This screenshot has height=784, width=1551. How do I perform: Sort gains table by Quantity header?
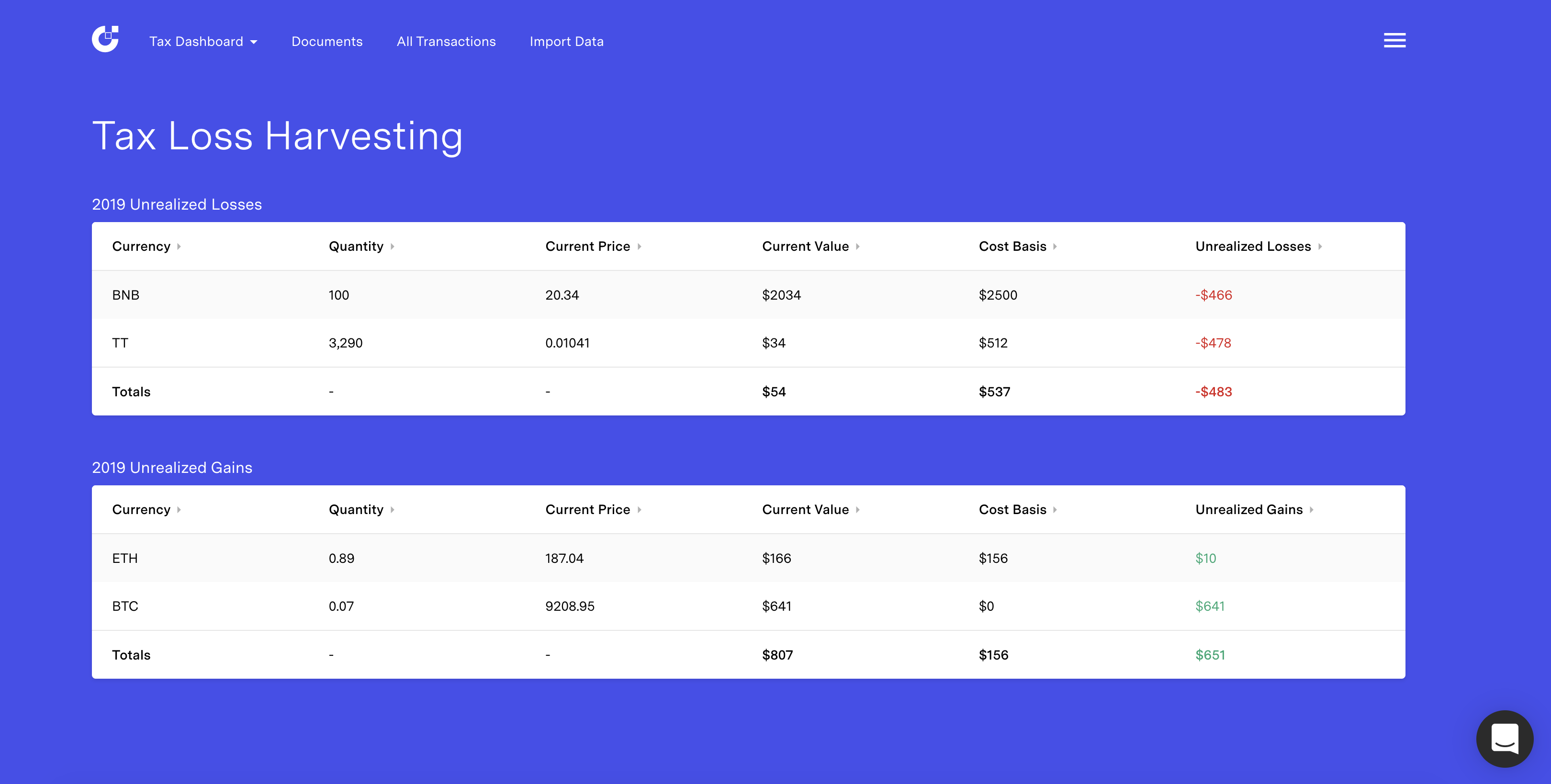356,509
